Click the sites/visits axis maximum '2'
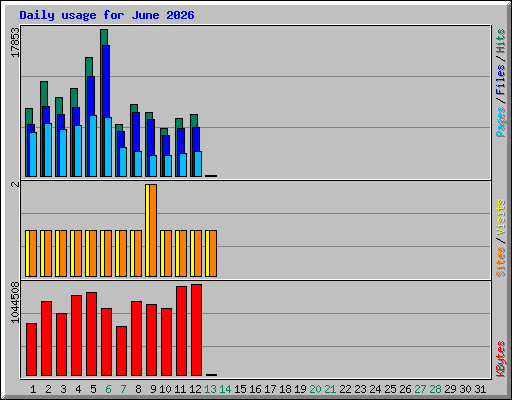 pos(15,184)
